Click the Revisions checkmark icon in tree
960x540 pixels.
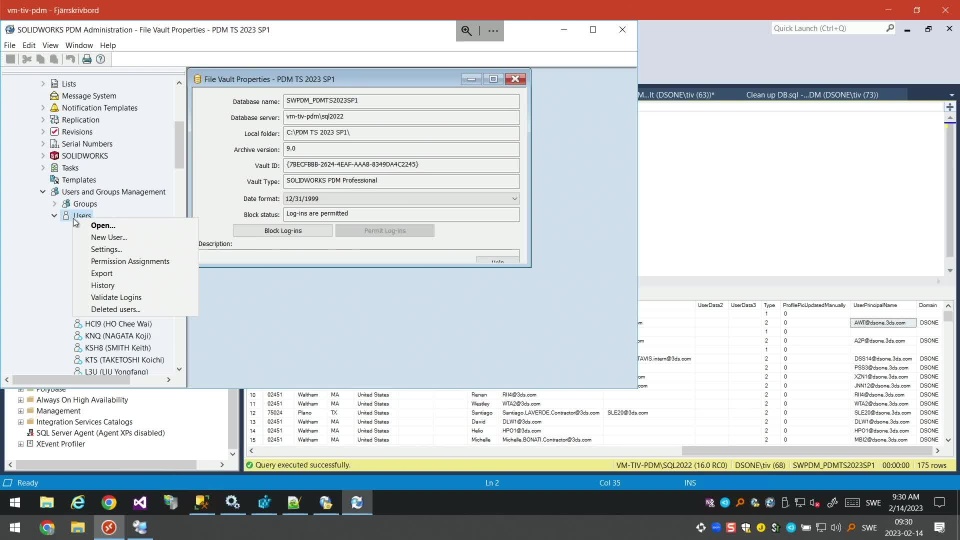pos(55,132)
